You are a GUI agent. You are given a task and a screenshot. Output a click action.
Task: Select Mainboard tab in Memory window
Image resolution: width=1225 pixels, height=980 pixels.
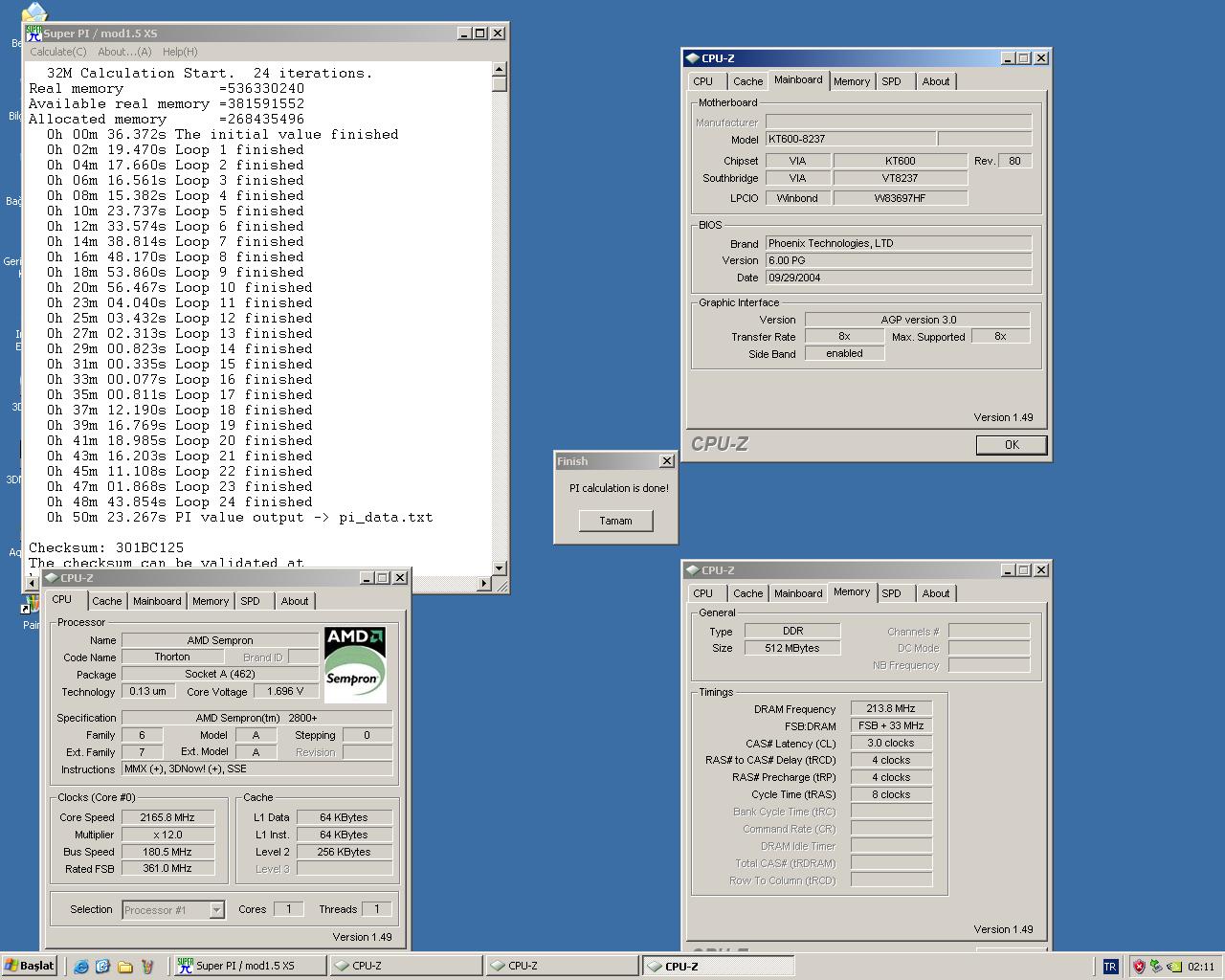pyautogui.click(x=798, y=594)
